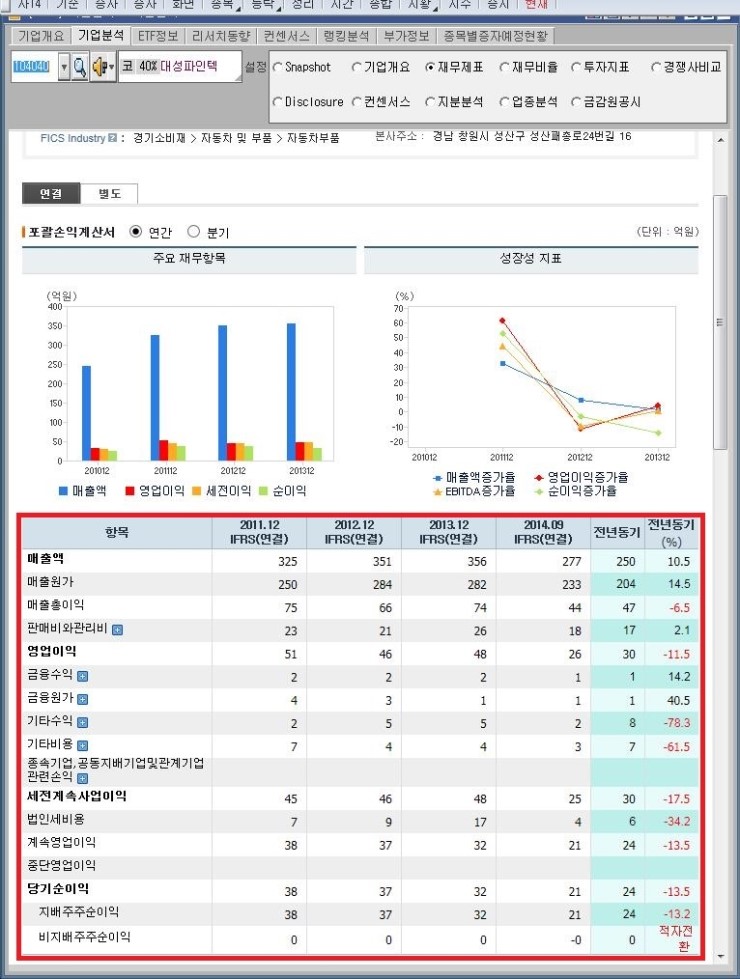Open the 랭킹분석 tab
Image resolution: width=740 pixels, height=979 pixels.
347,36
